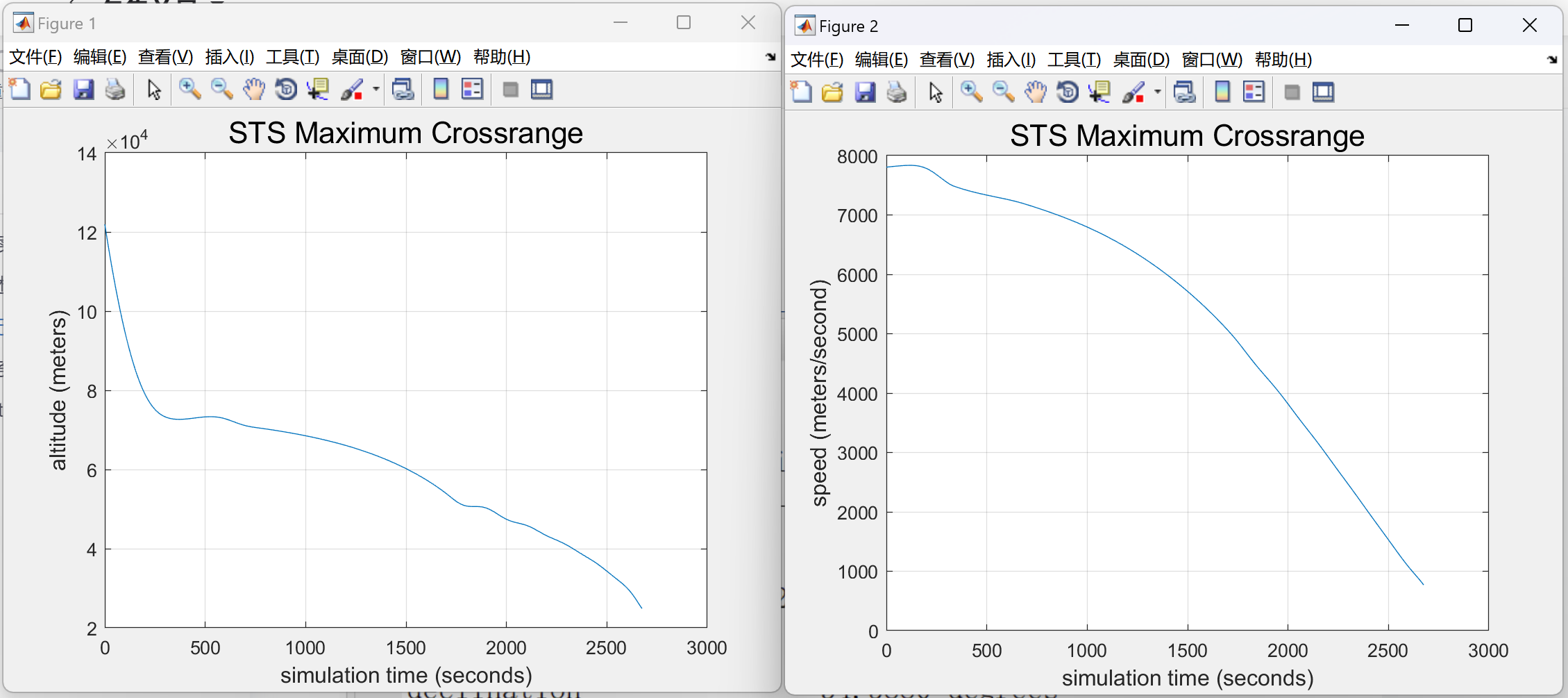Enable Rotate 3D tool in Figure 2
The width and height of the screenshot is (1568, 698).
pyautogui.click(x=1068, y=92)
